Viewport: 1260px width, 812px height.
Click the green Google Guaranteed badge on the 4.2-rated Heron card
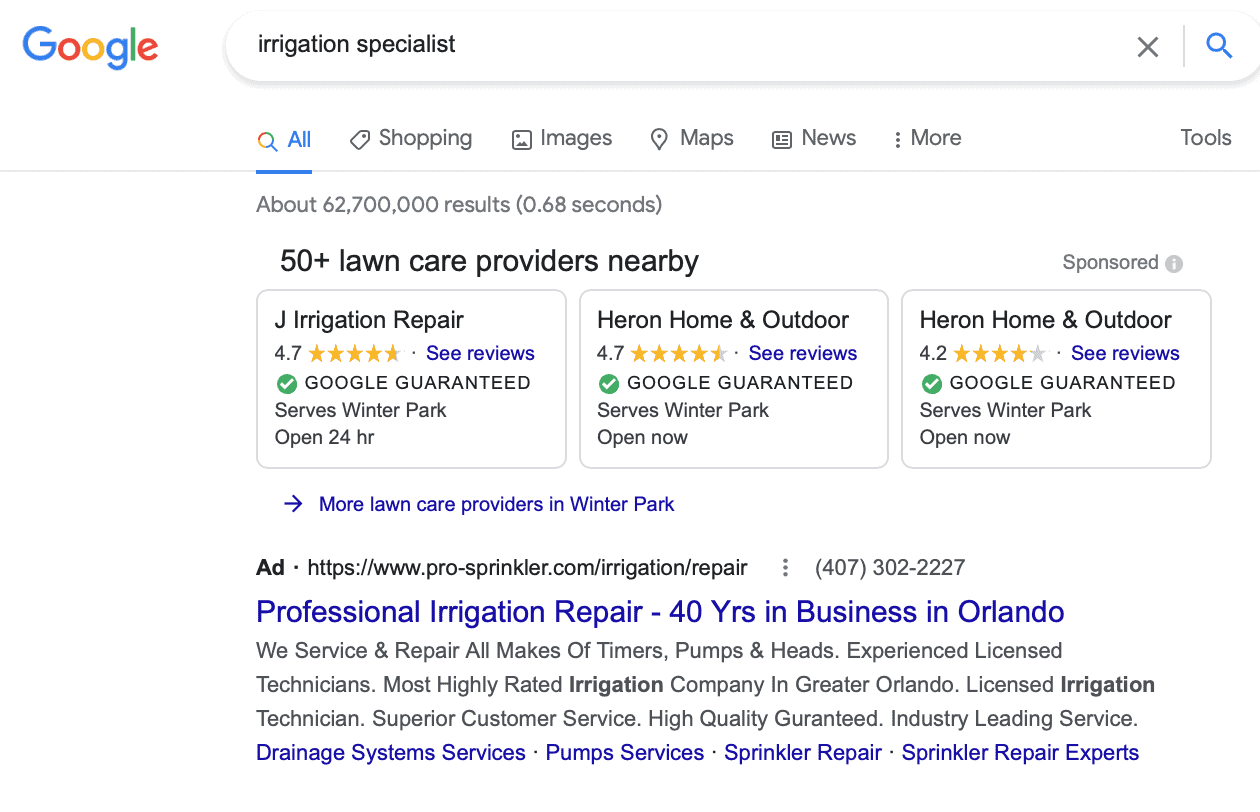click(931, 383)
